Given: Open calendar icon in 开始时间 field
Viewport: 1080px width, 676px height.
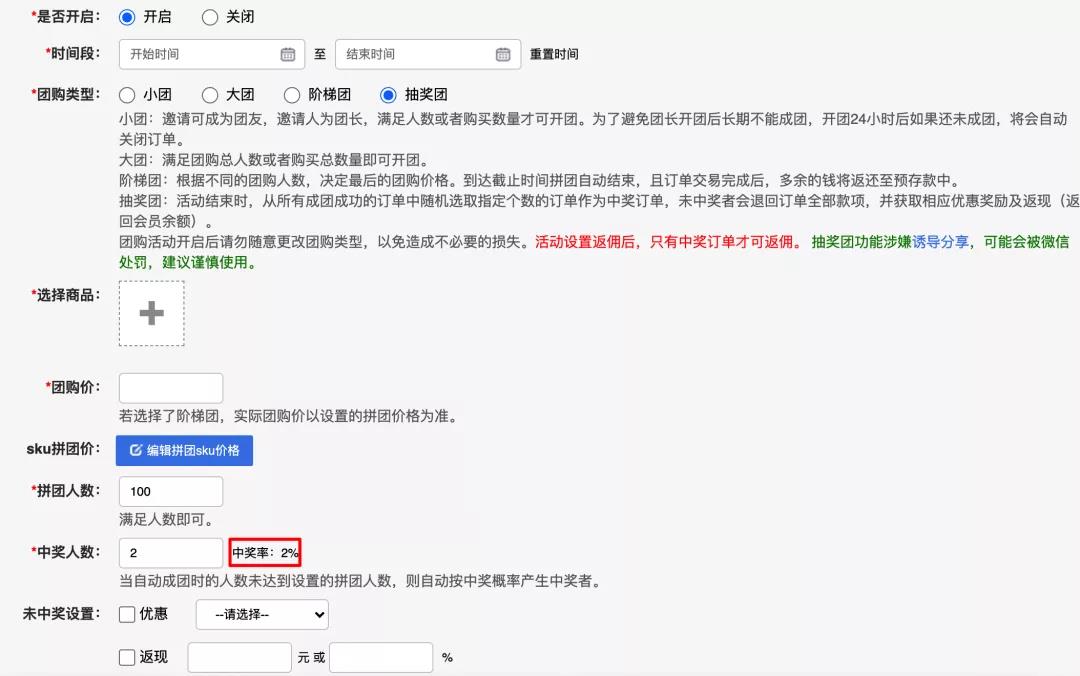Looking at the screenshot, I should 288,54.
